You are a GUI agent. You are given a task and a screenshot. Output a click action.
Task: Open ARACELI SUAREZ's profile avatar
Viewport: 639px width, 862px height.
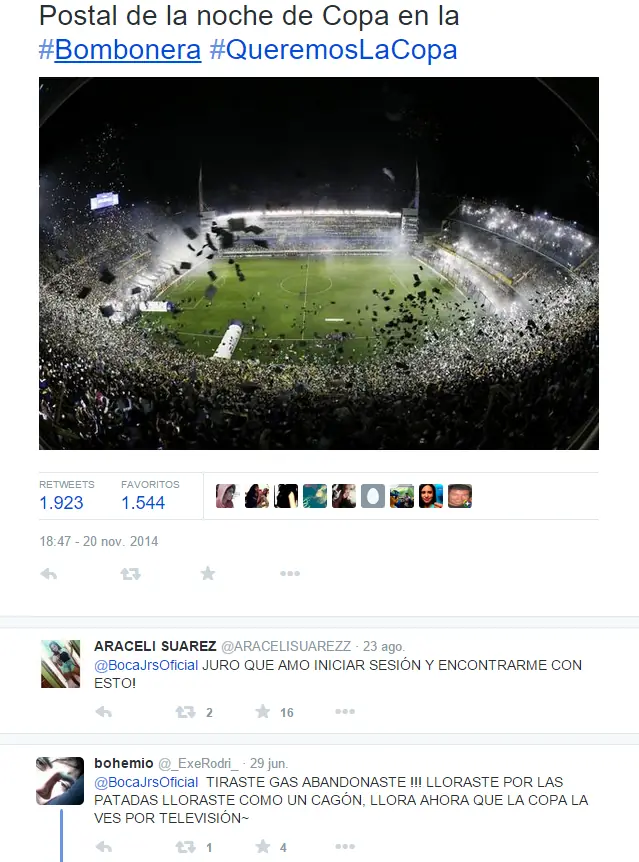pyautogui.click(x=60, y=664)
